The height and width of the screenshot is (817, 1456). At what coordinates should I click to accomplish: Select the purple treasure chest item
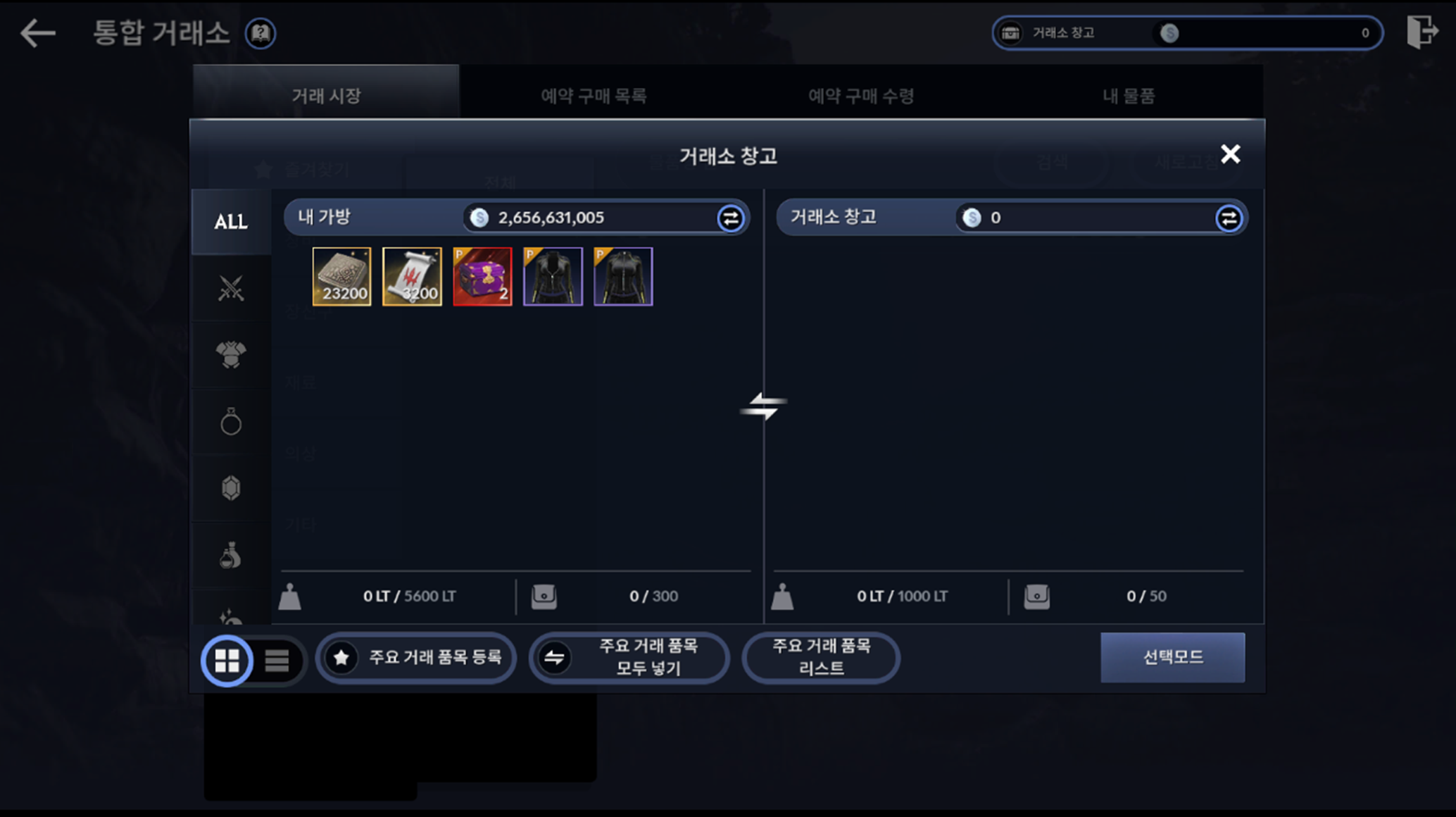pos(482,276)
